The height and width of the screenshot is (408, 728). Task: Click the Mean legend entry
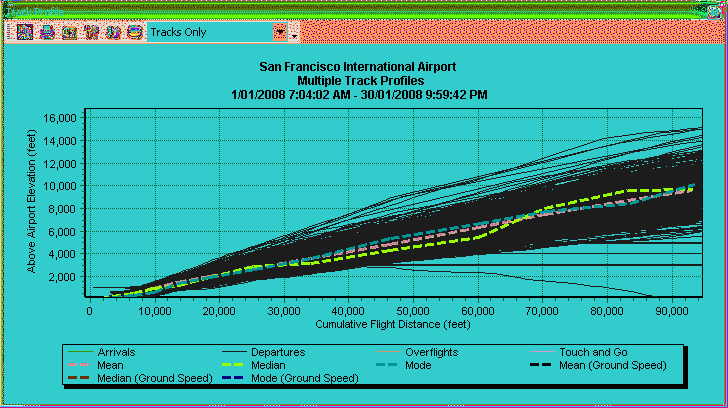[96, 365]
